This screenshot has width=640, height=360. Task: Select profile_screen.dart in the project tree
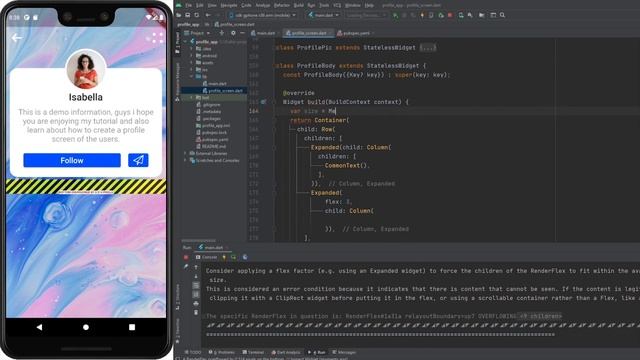tap(223, 90)
